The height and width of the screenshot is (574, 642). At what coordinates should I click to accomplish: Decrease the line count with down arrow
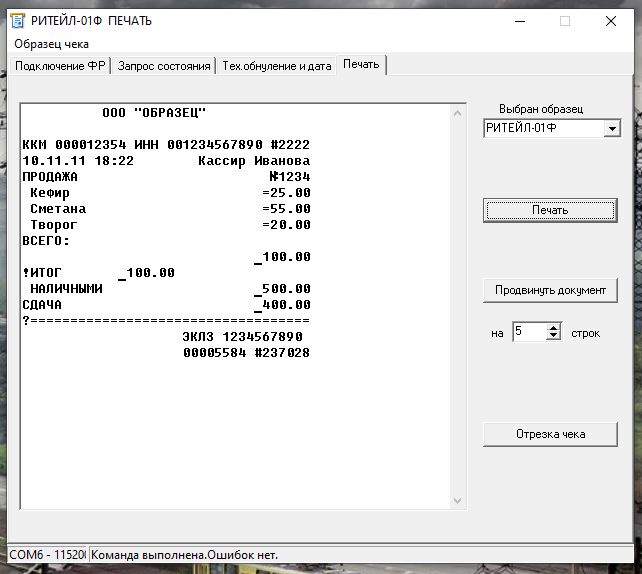[x=554, y=336]
